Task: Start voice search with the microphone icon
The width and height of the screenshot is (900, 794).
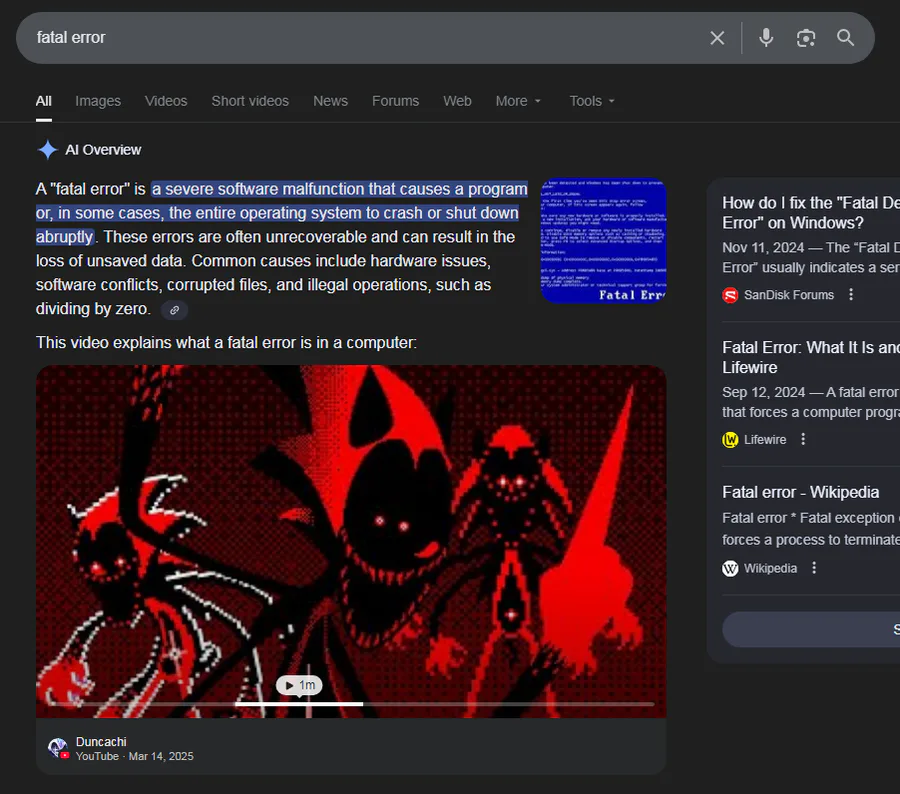Action: 766,38
